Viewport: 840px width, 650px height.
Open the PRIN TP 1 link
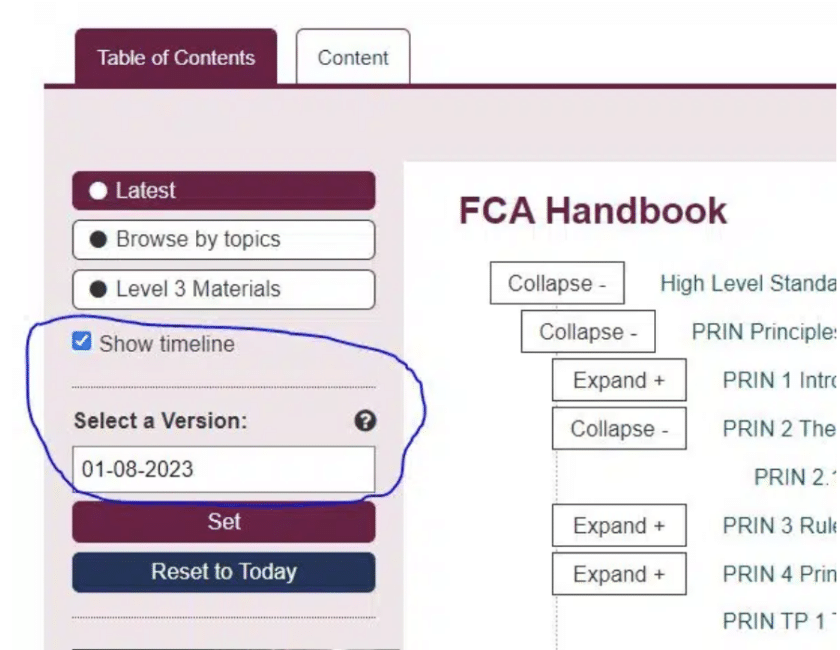778,621
